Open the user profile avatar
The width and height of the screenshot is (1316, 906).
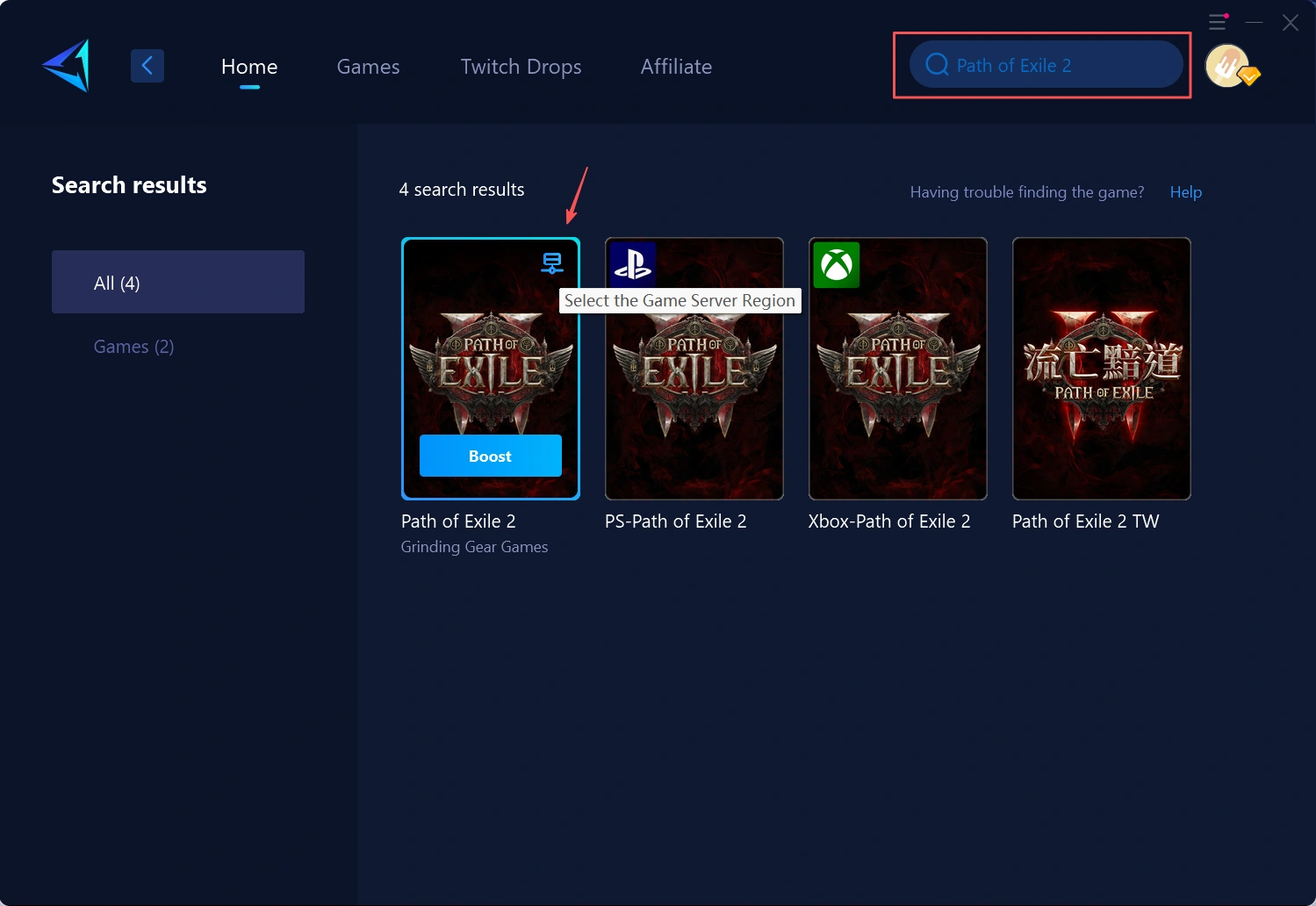[x=1228, y=66]
